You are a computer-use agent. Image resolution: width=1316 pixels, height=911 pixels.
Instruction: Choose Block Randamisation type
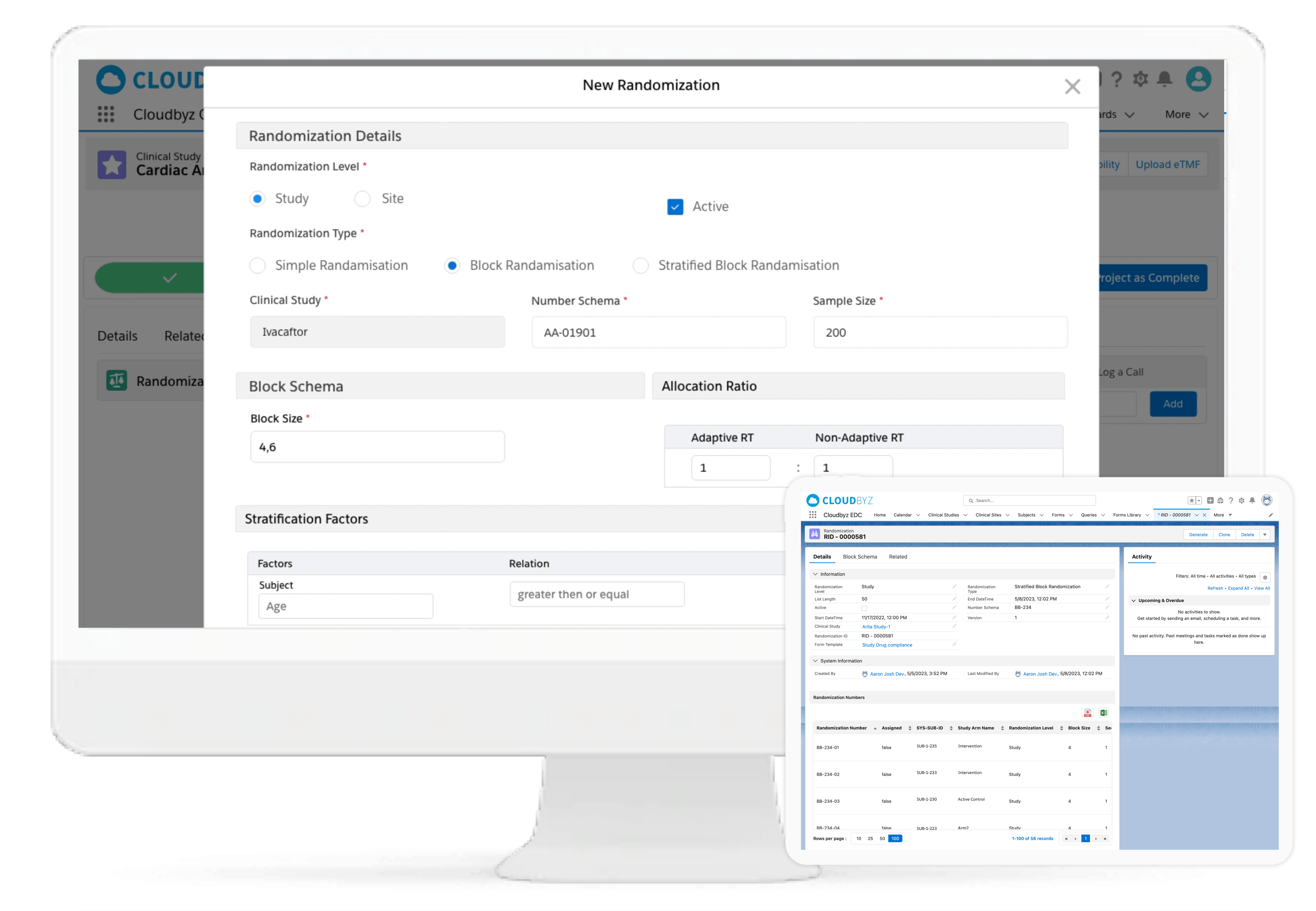coord(452,266)
